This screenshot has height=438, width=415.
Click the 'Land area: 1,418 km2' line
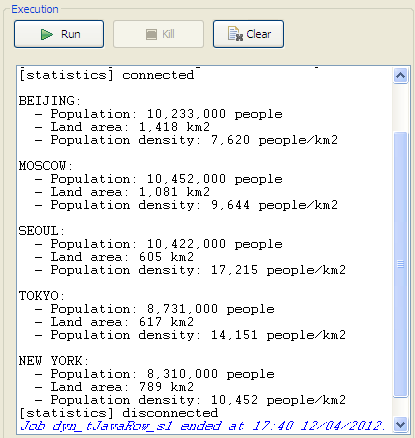[x=122, y=127]
